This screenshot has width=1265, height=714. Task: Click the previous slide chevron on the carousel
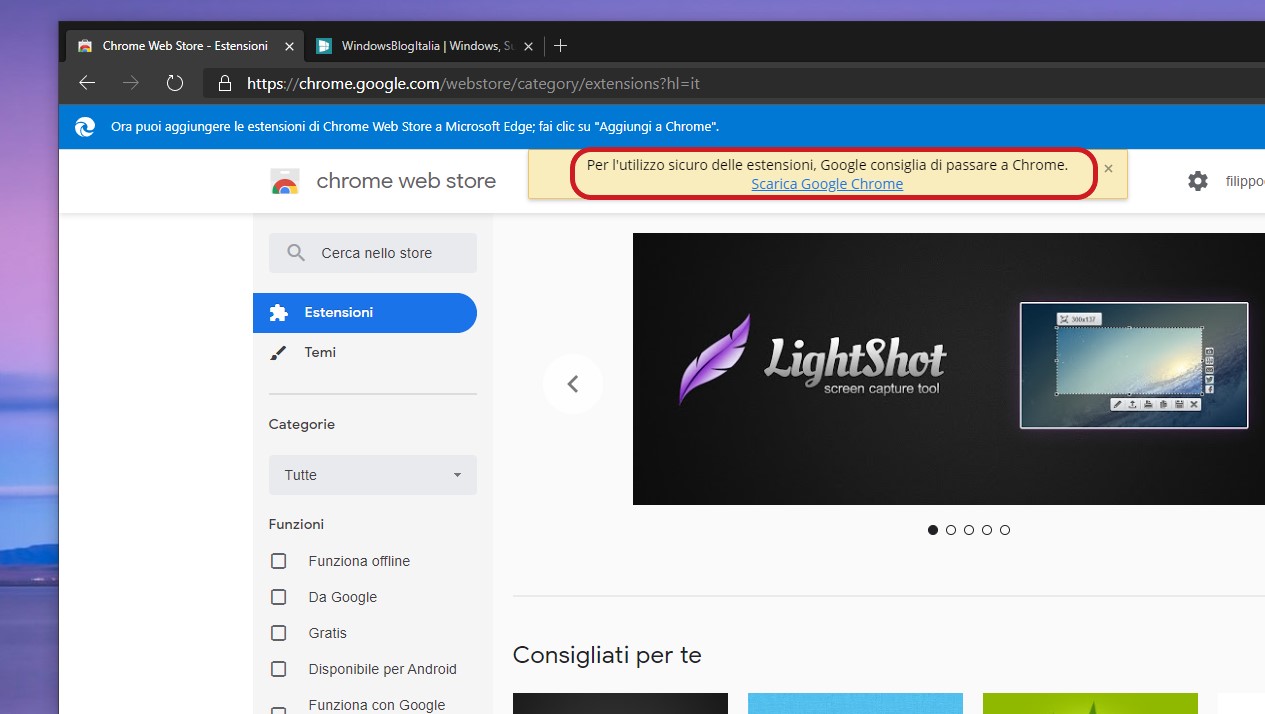573,384
